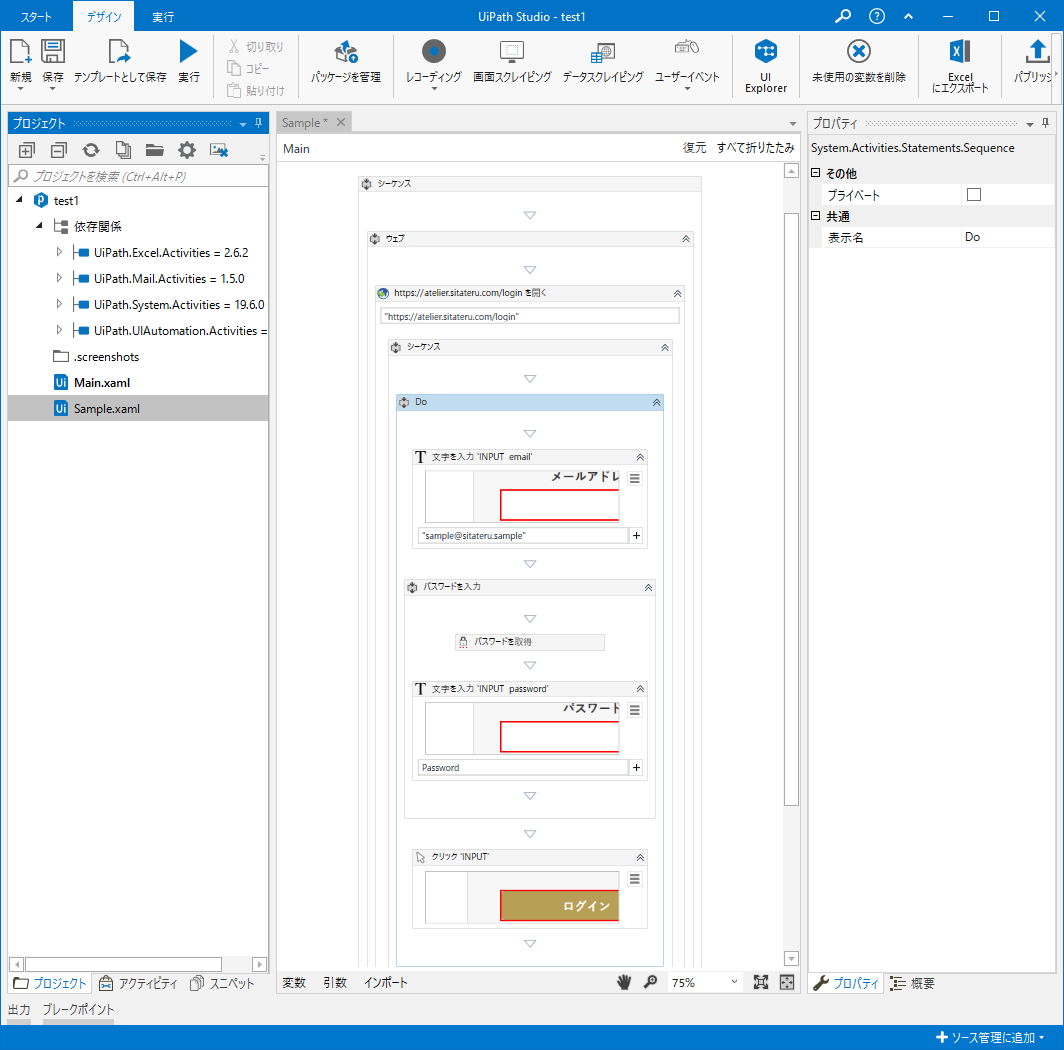Click ソース管理に追加 in status bar
This screenshot has height=1050, width=1064.
point(990,1037)
